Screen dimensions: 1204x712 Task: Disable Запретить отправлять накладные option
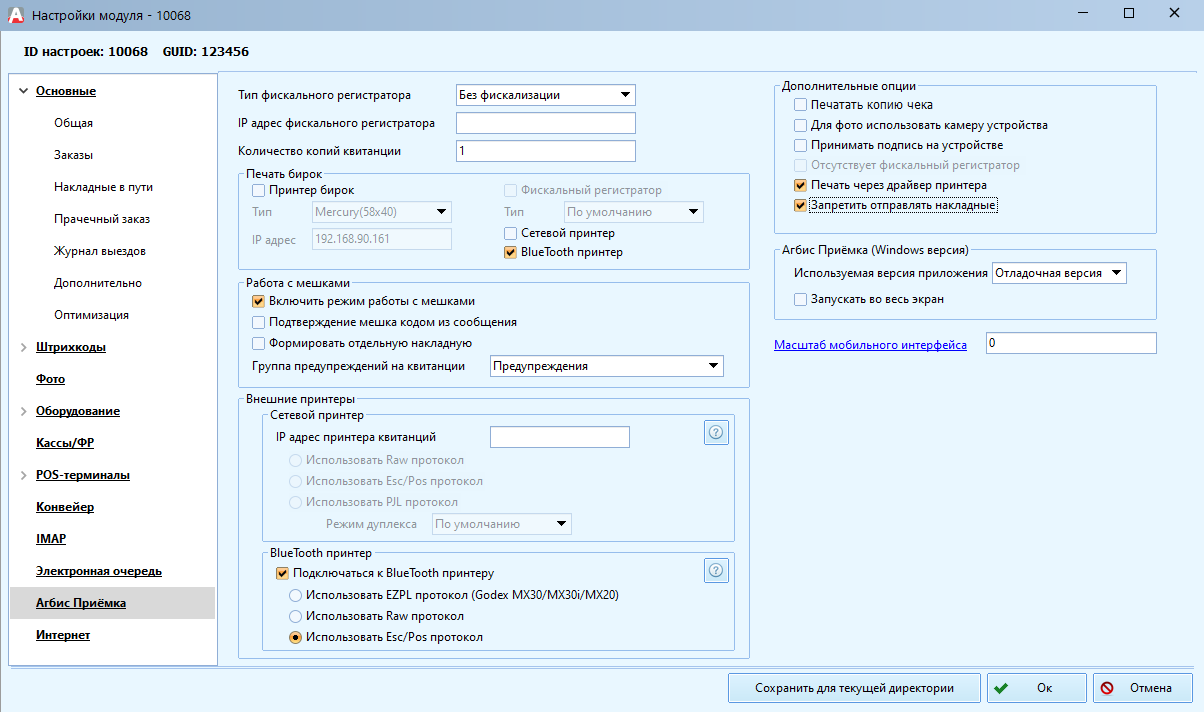800,206
